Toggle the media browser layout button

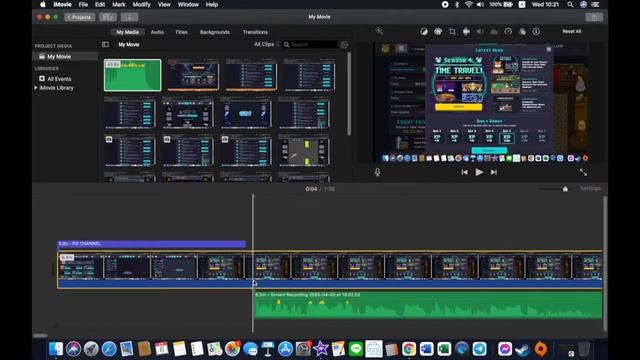click(x=108, y=17)
